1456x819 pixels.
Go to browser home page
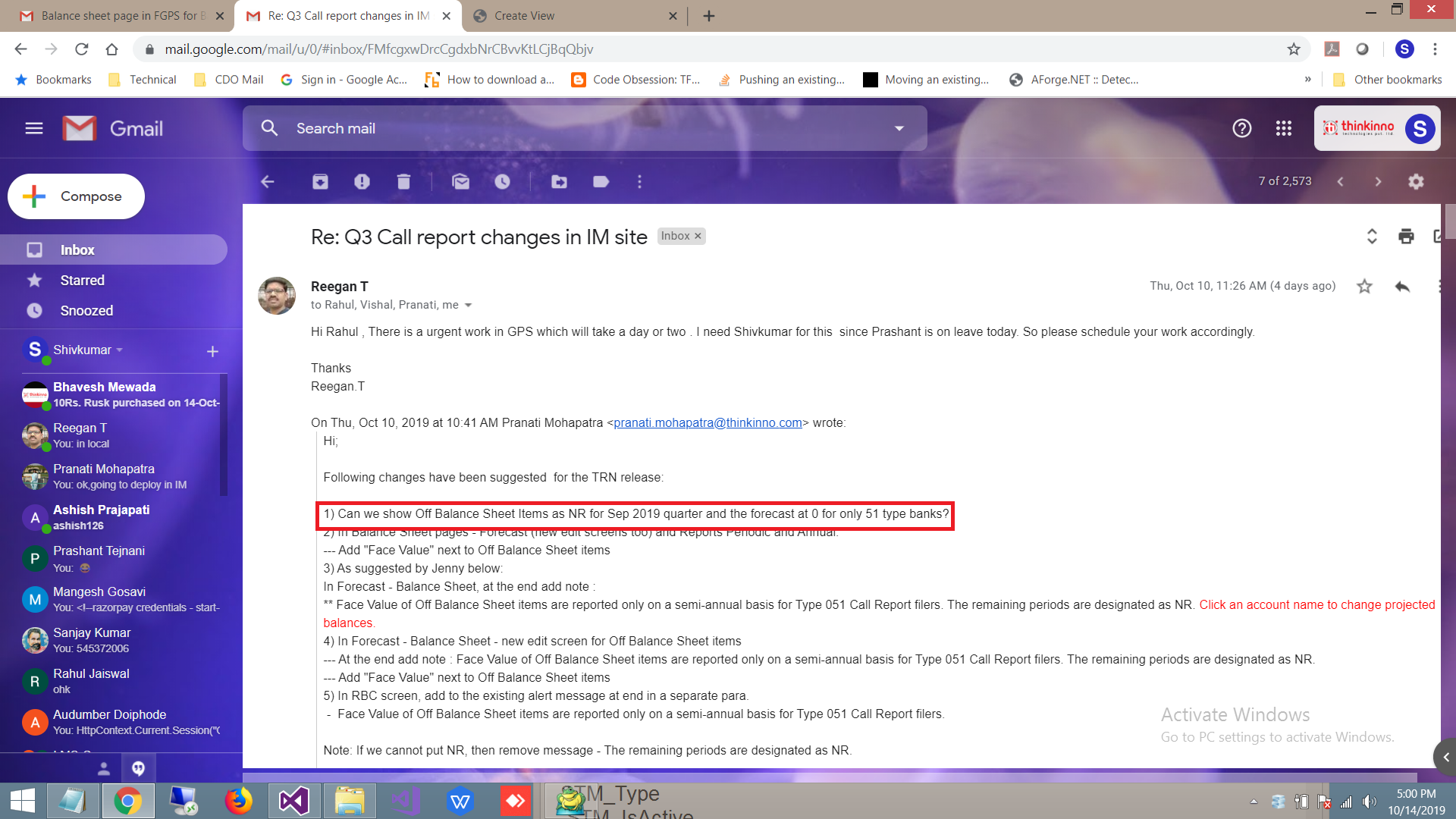coord(111,49)
